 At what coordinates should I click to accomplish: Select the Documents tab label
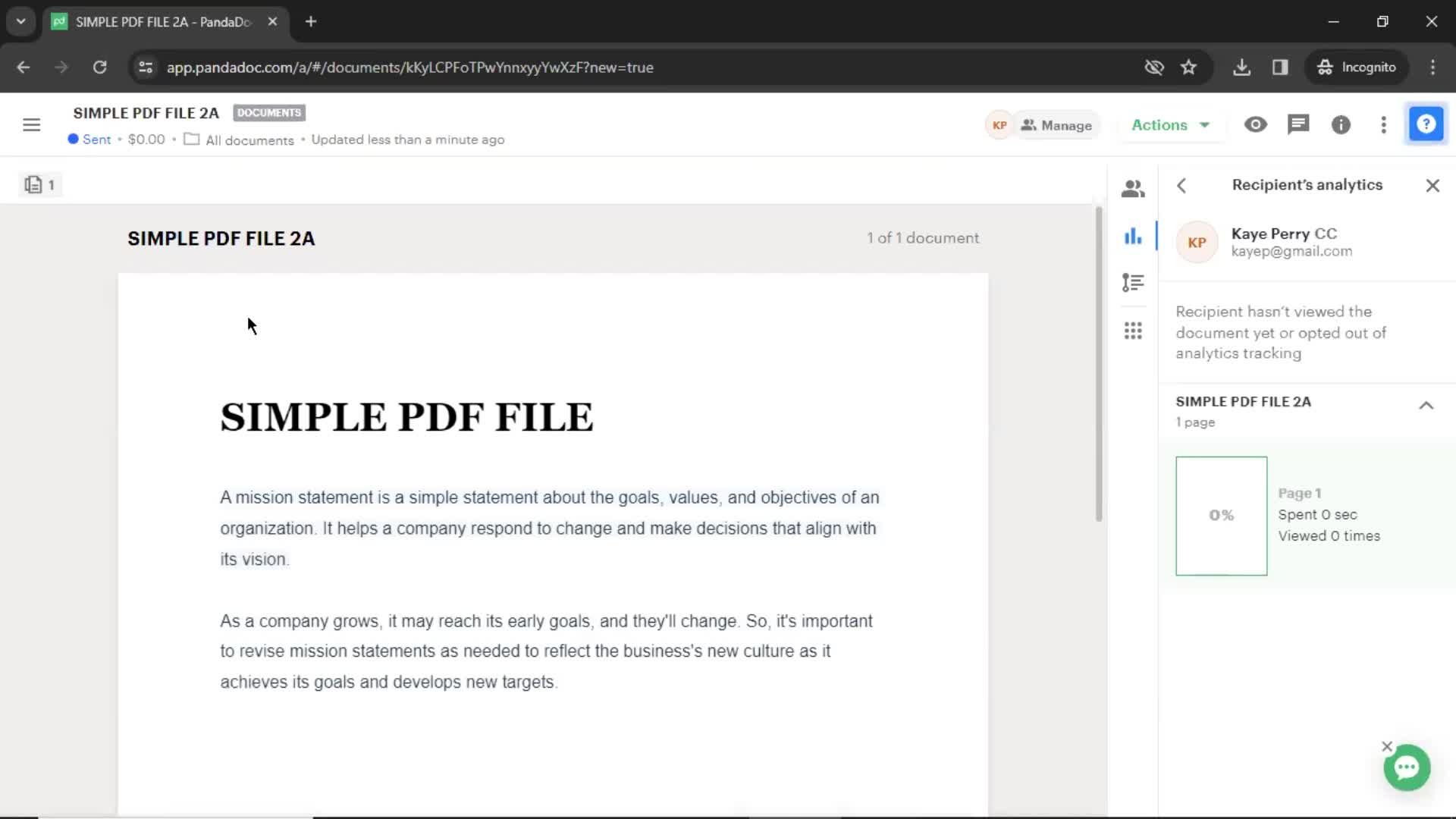point(268,112)
